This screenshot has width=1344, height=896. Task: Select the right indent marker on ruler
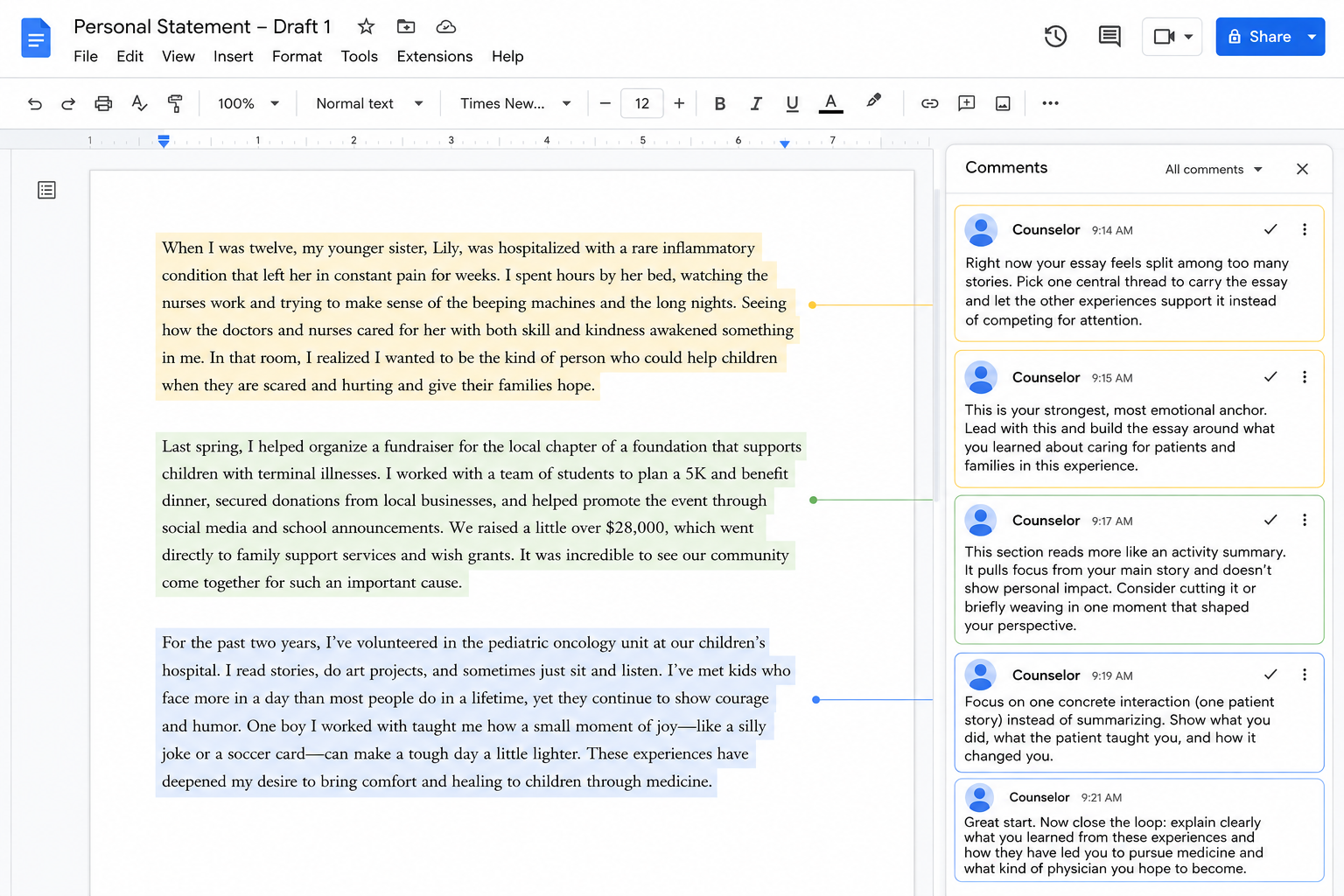785,143
